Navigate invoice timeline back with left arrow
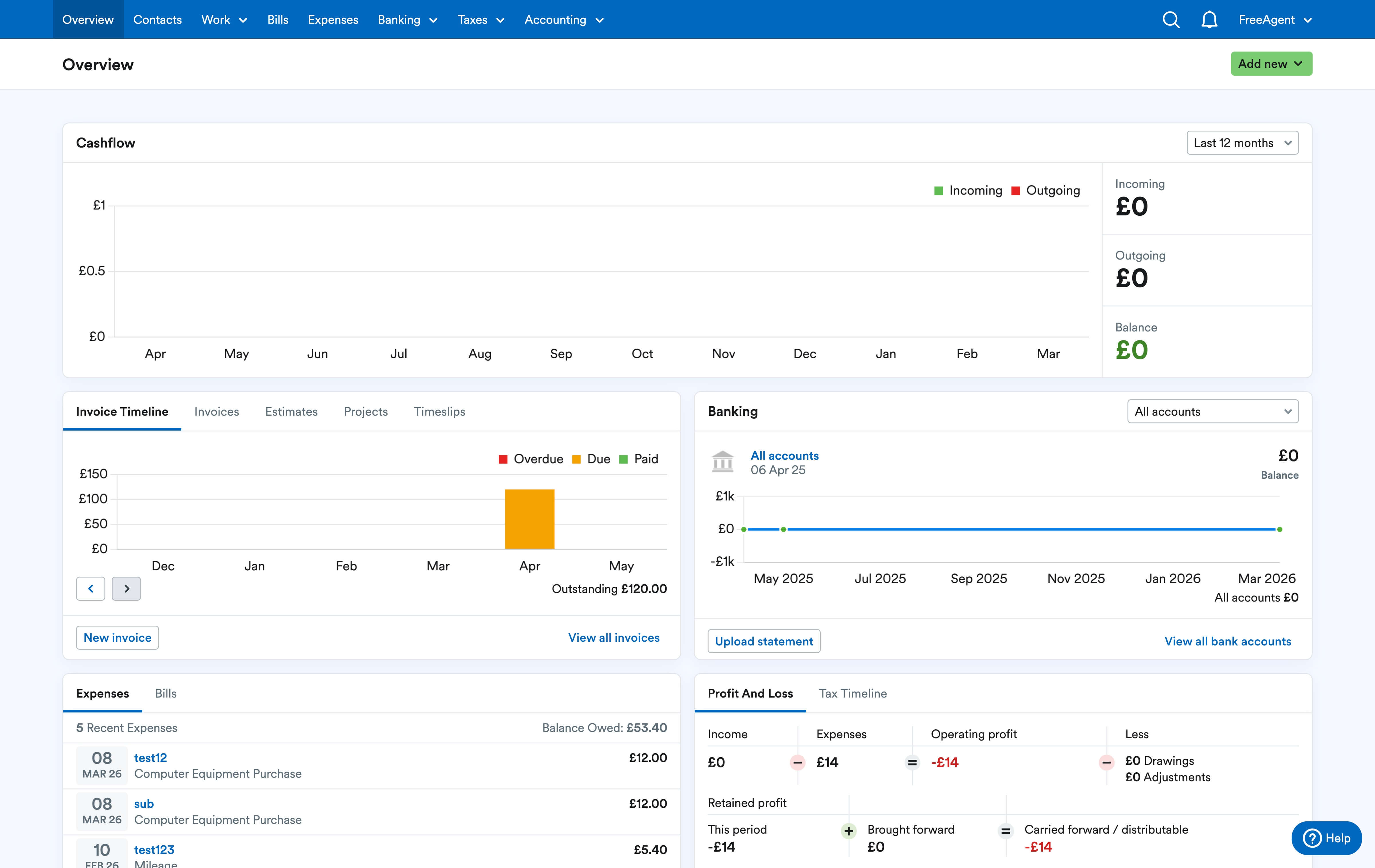This screenshot has width=1375, height=868. tap(90, 588)
